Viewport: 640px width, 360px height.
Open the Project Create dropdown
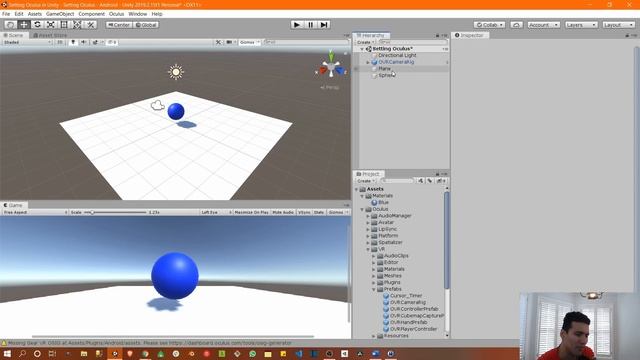click(365, 181)
